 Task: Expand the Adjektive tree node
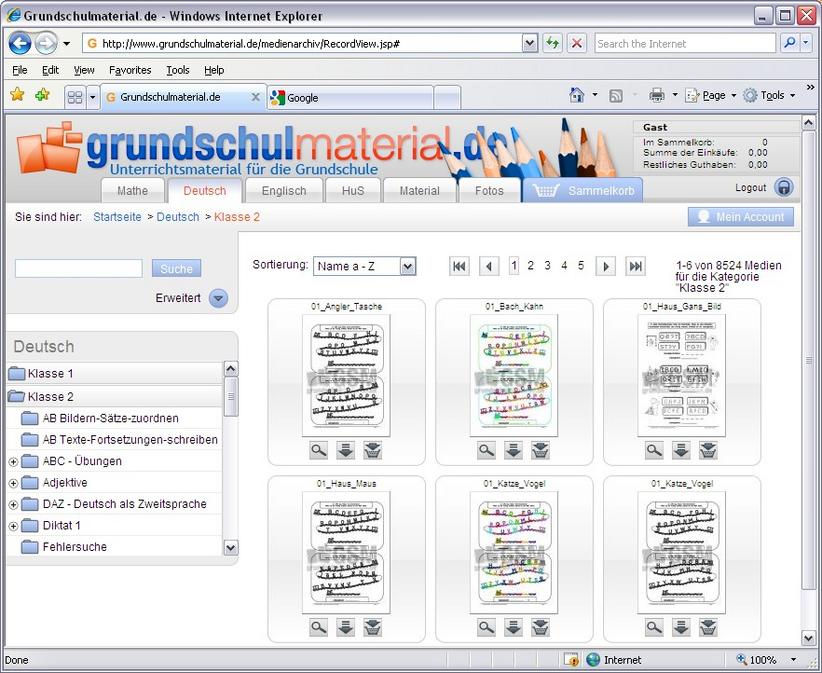click(13, 483)
